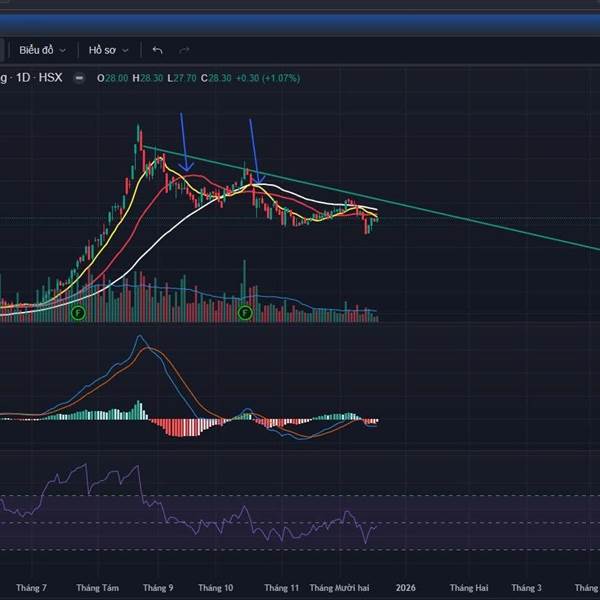Click the redo arrow icon

point(184,49)
